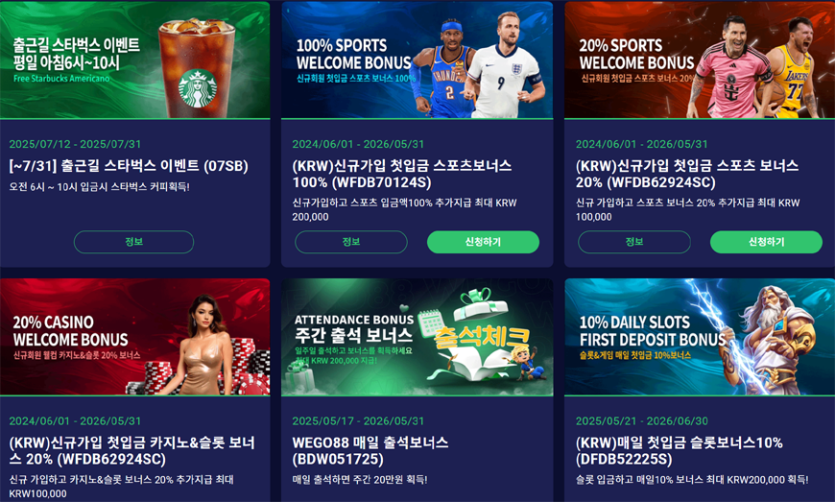Open the Attendance Bonus 출석체크 banner
The height and width of the screenshot is (502, 835).
coord(417,336)
